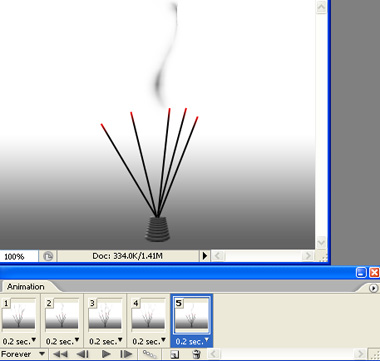Change frame 2 delay time
380x361 pixels.
[x=63, y=342]
